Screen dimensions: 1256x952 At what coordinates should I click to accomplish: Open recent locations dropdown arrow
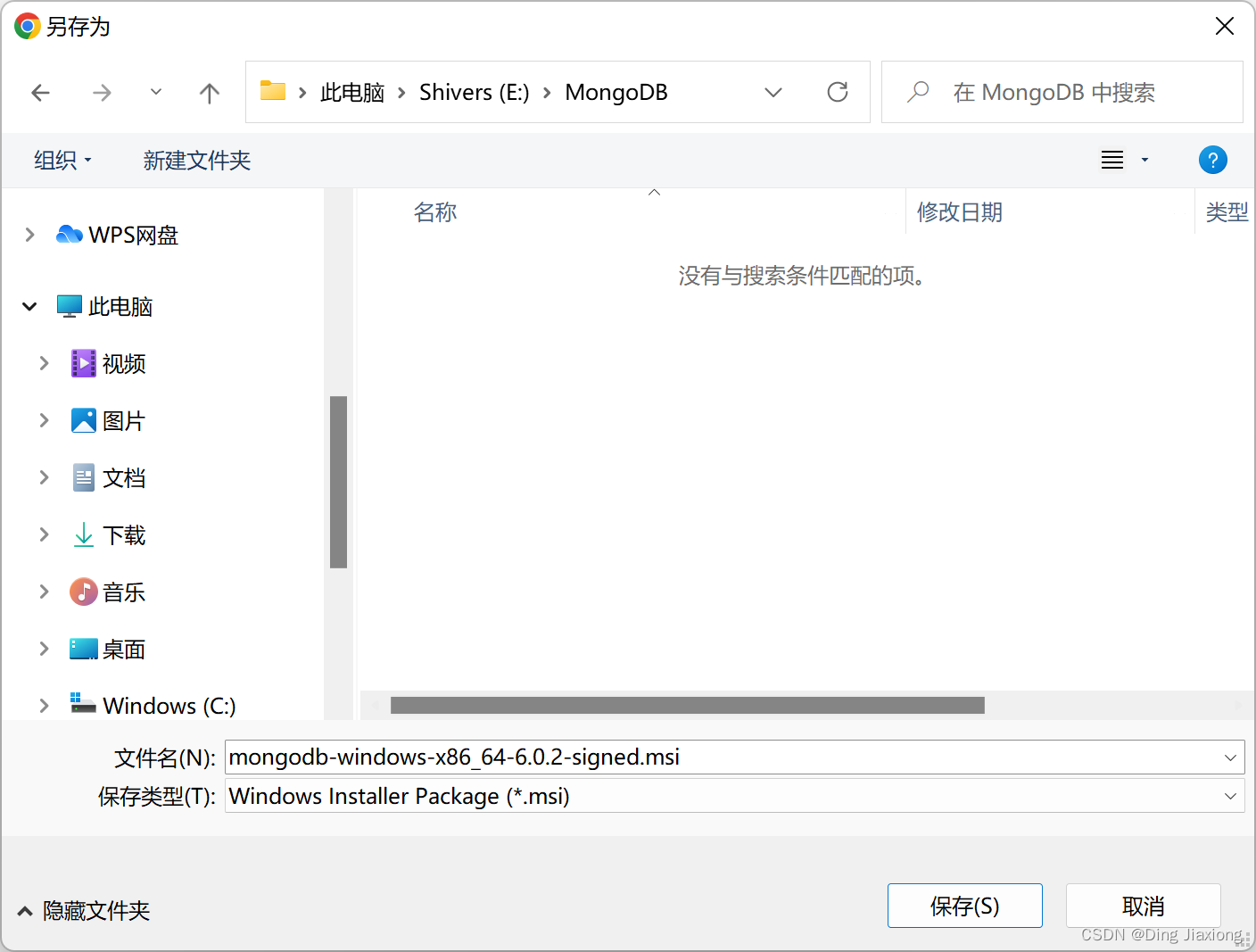point(156,92)
